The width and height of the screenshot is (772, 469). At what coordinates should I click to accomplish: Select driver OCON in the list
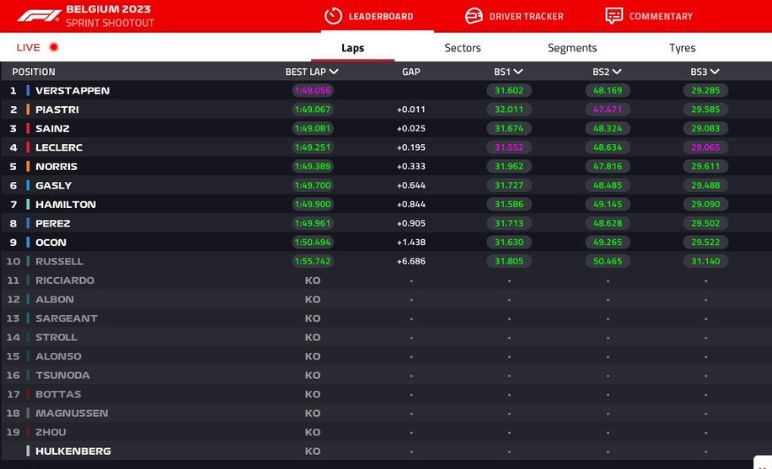coord(51,242)
